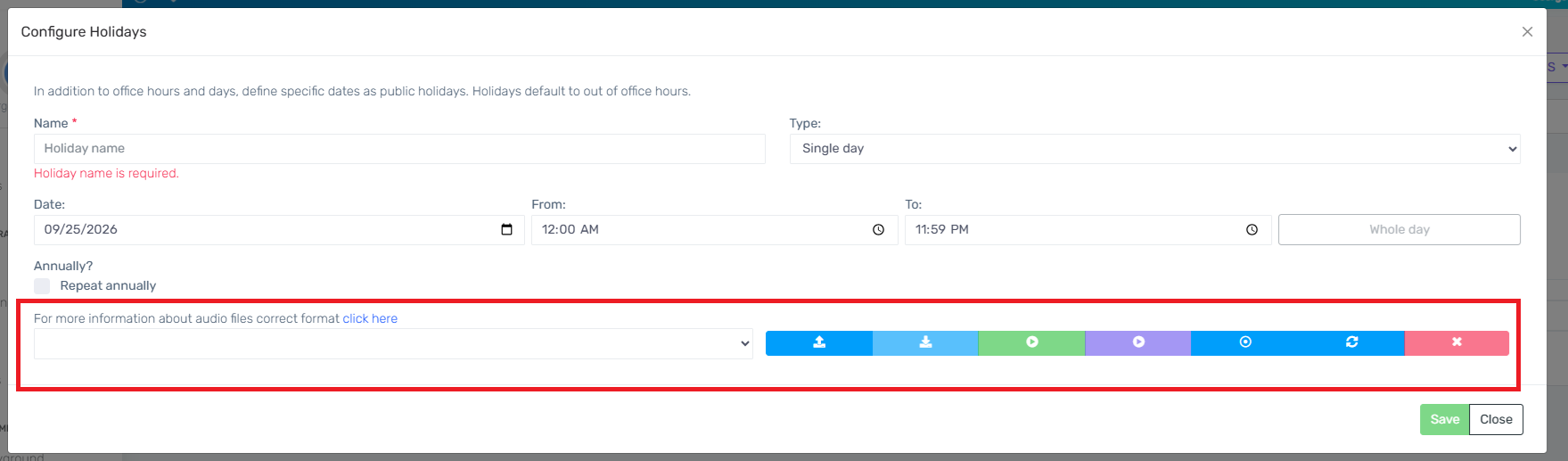
Task: Enable the Repeat annually checkbox
Action: (x=42, y=285)
